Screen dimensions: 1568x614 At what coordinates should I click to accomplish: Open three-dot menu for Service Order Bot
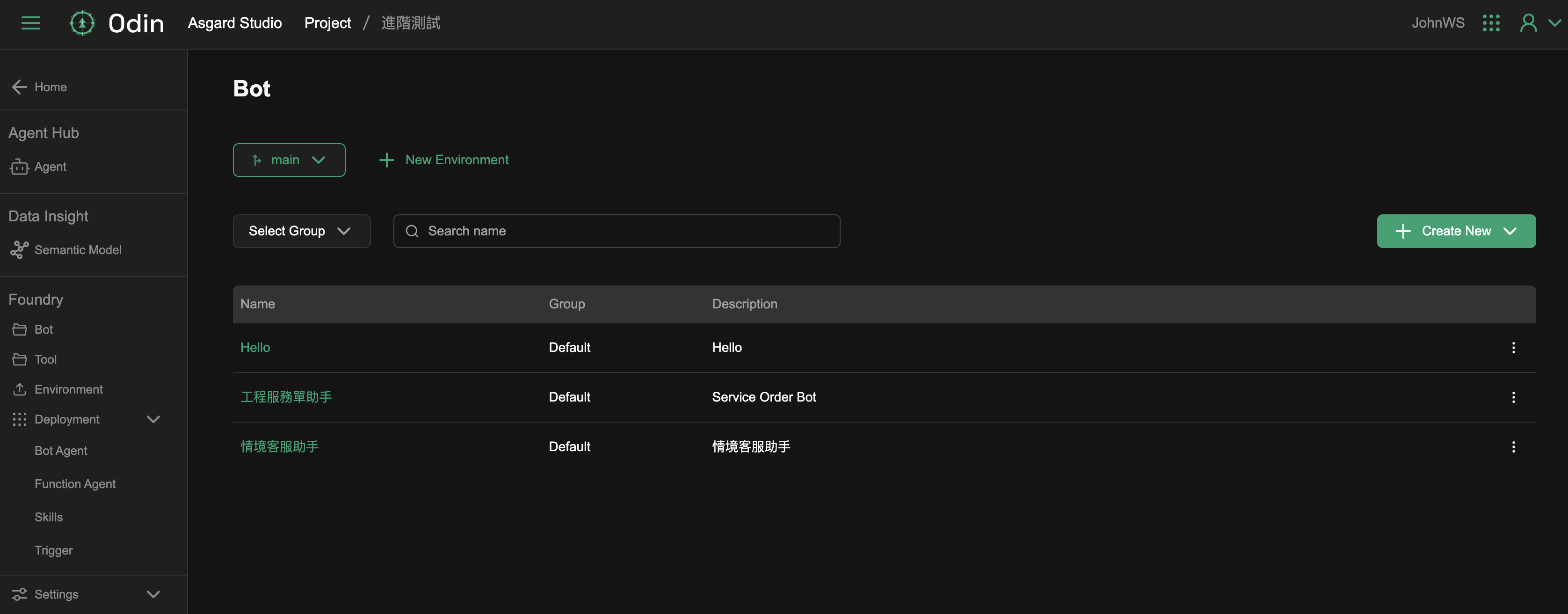(1513, 397)
